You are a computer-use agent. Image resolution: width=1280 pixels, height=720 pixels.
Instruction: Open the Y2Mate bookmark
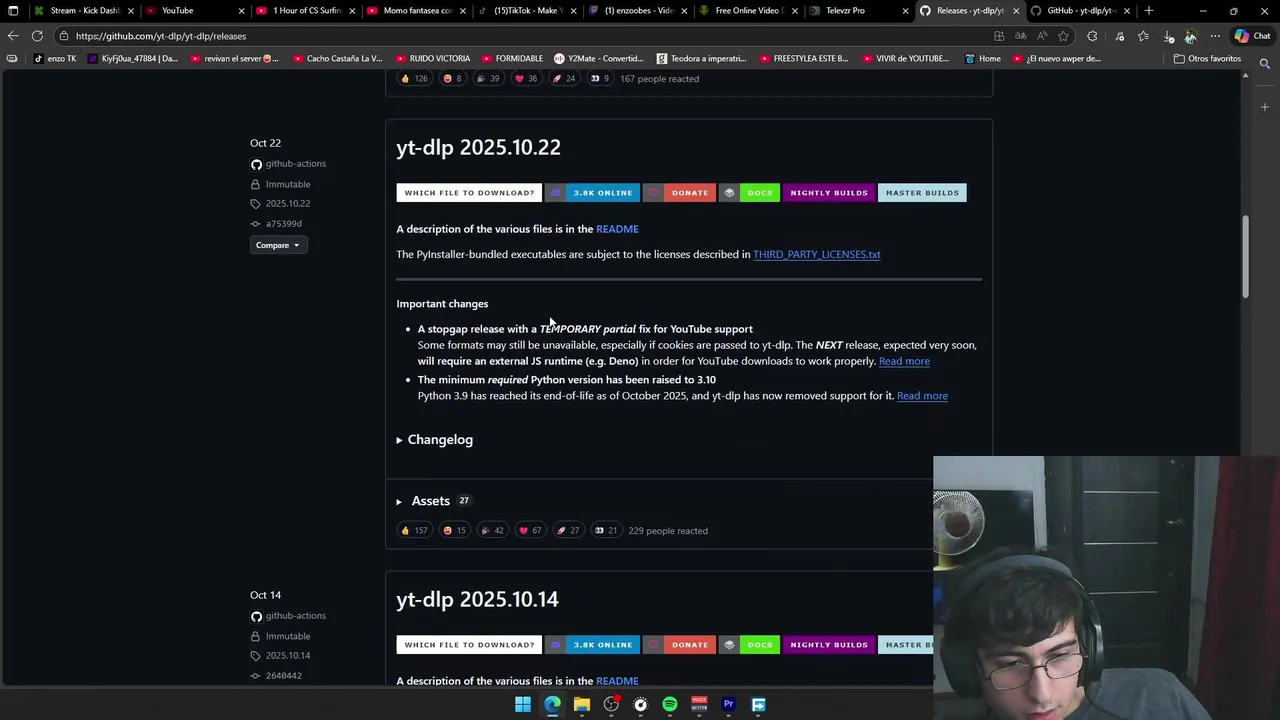598,59
